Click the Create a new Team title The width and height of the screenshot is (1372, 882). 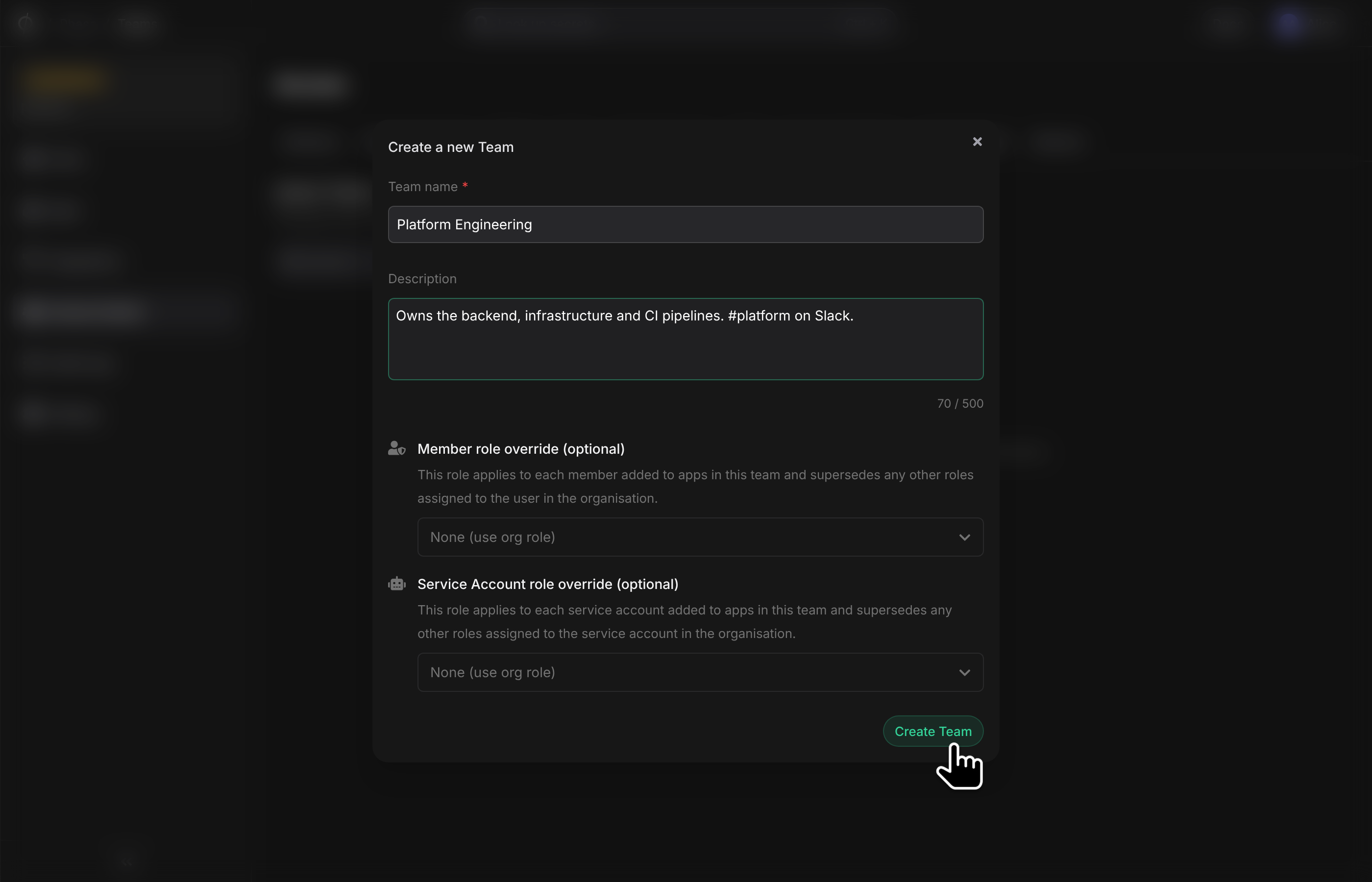coord(451,147)
